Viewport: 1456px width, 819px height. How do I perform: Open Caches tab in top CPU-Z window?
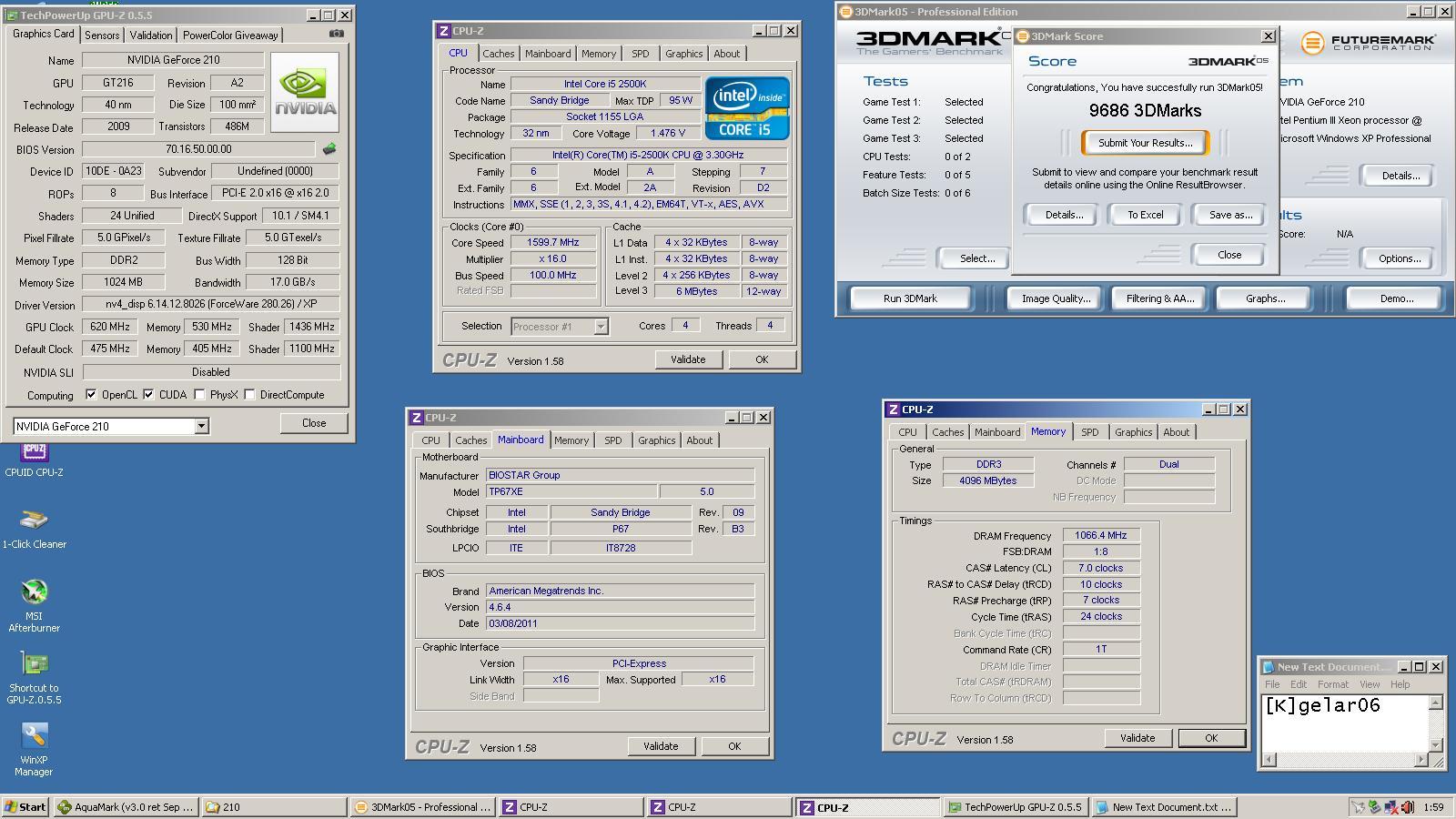(x=499, y=54)
